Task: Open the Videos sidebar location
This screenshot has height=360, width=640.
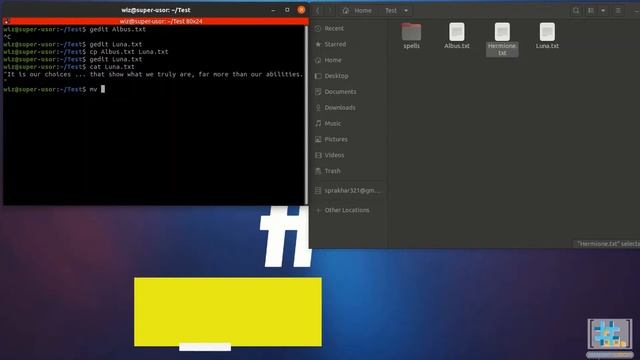Action: (347, 155)
